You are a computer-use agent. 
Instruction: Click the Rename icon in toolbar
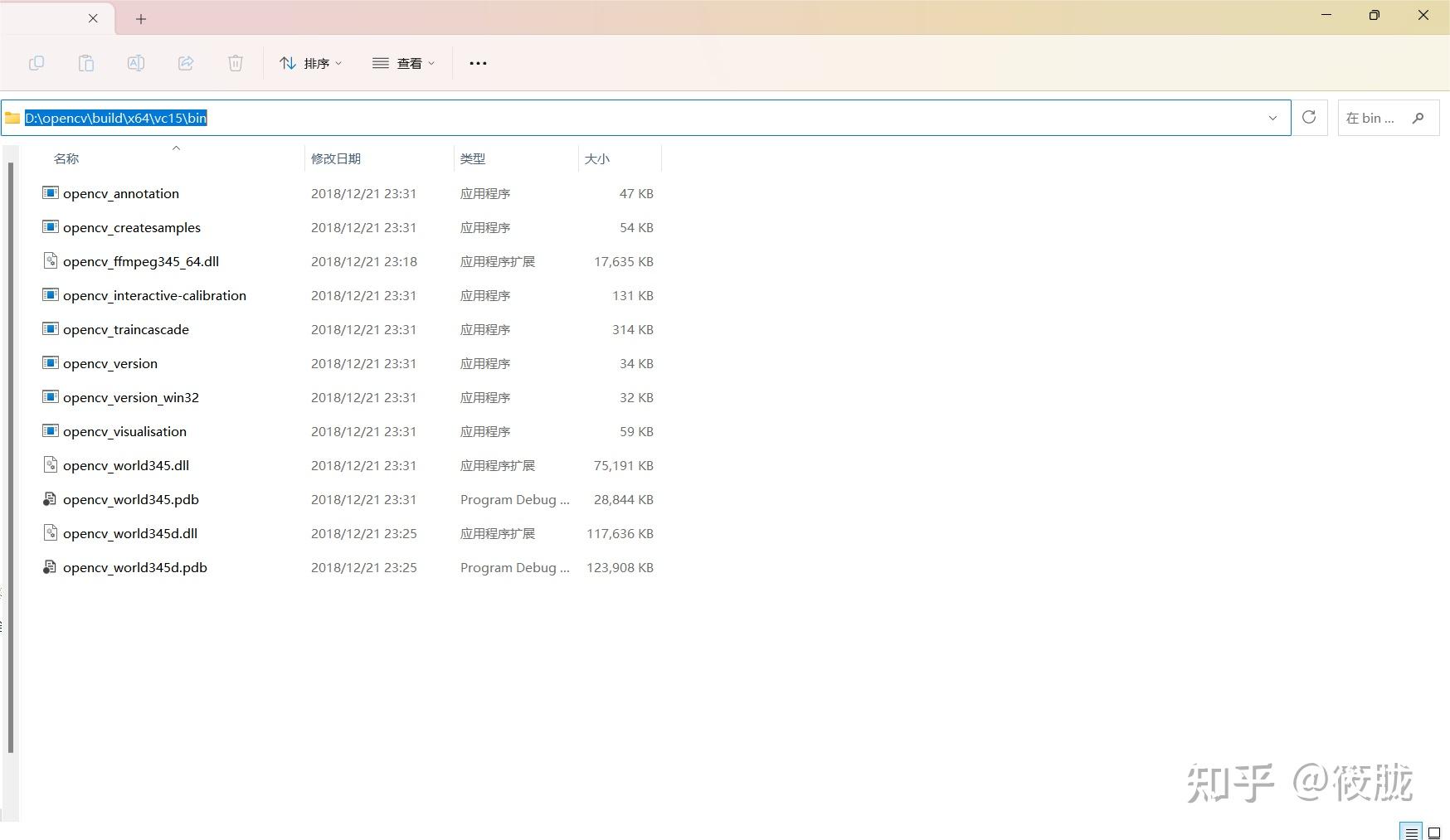pyautogui.click(x=136, y=63)
